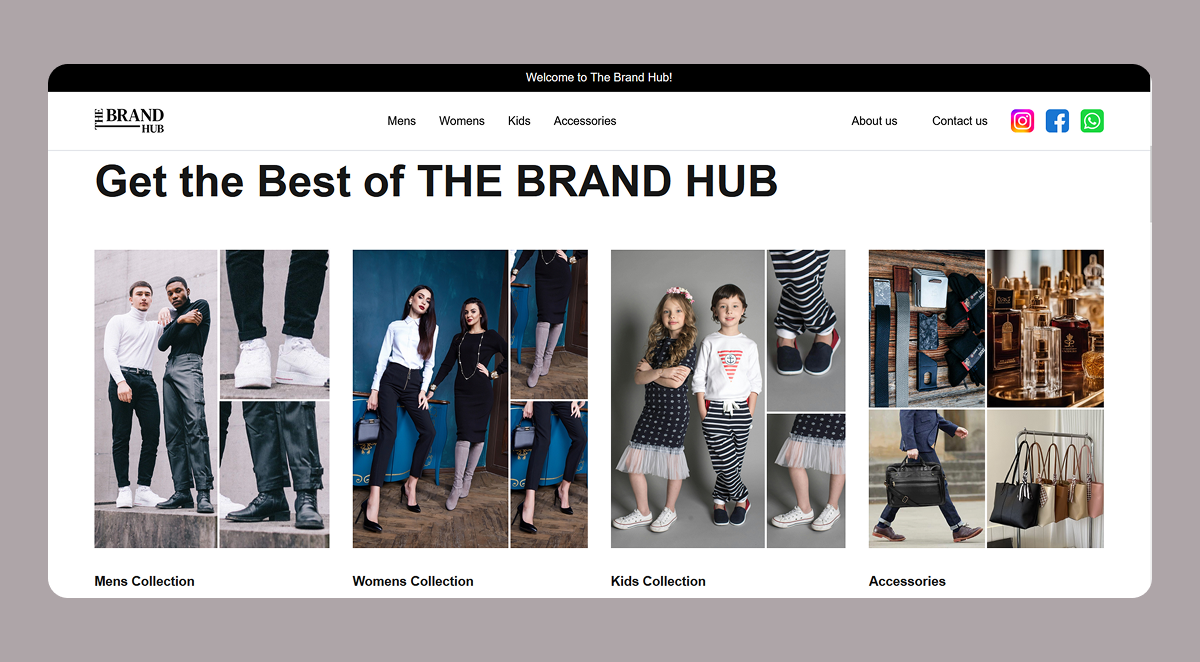Screen dimensions: 1200x662
Task: Open the Instagram social icon
Action: pyautogui.click(x=1022, y=121)
